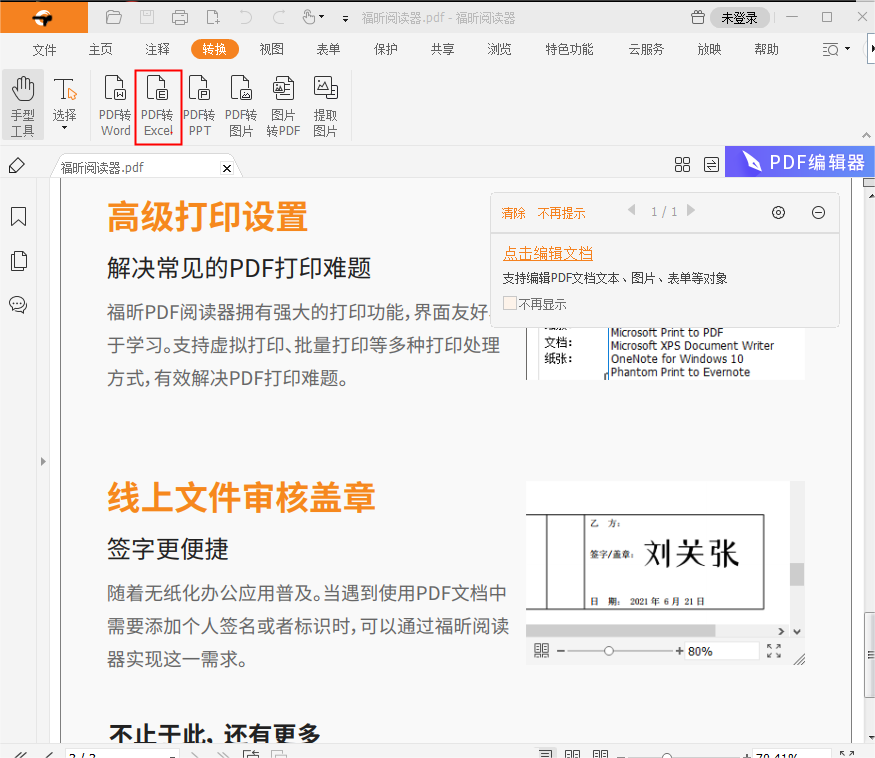This screenshot has width=875, height=758.
Task: Activate the 手型工具 hand tool
Action: (22, 104)
